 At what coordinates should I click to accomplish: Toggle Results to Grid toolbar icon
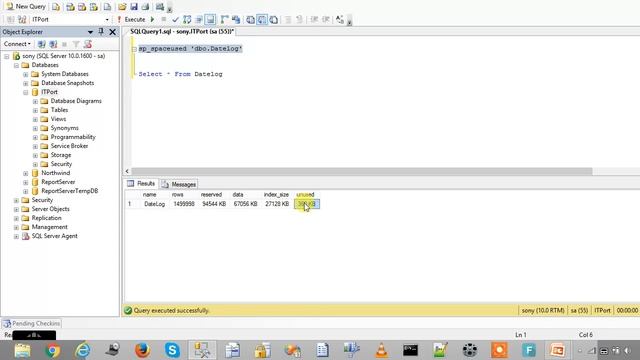(x=262, y=19)
